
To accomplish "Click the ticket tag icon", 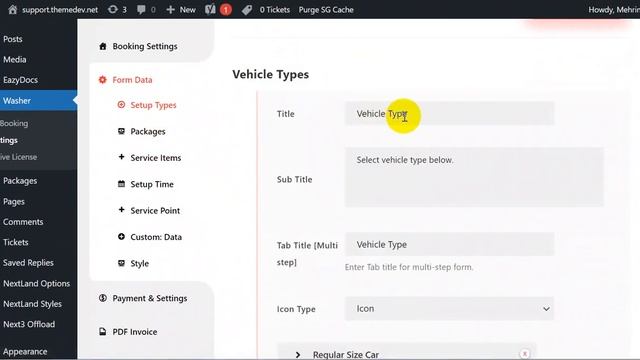I will (247, 10).
